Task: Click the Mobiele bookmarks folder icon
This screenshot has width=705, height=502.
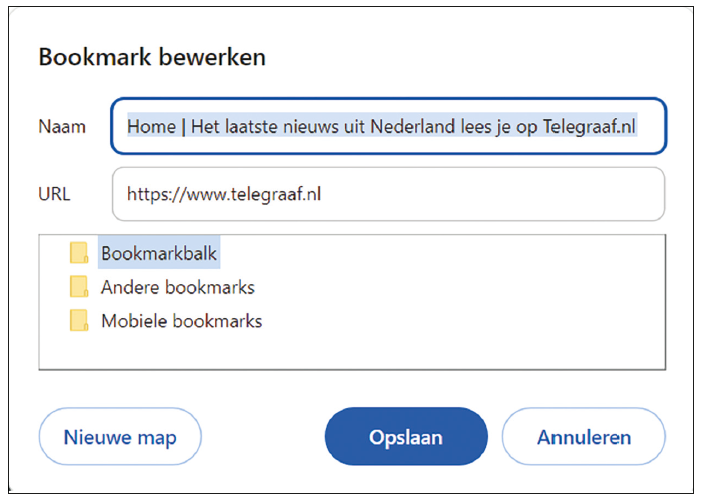Action: [79, 320]
